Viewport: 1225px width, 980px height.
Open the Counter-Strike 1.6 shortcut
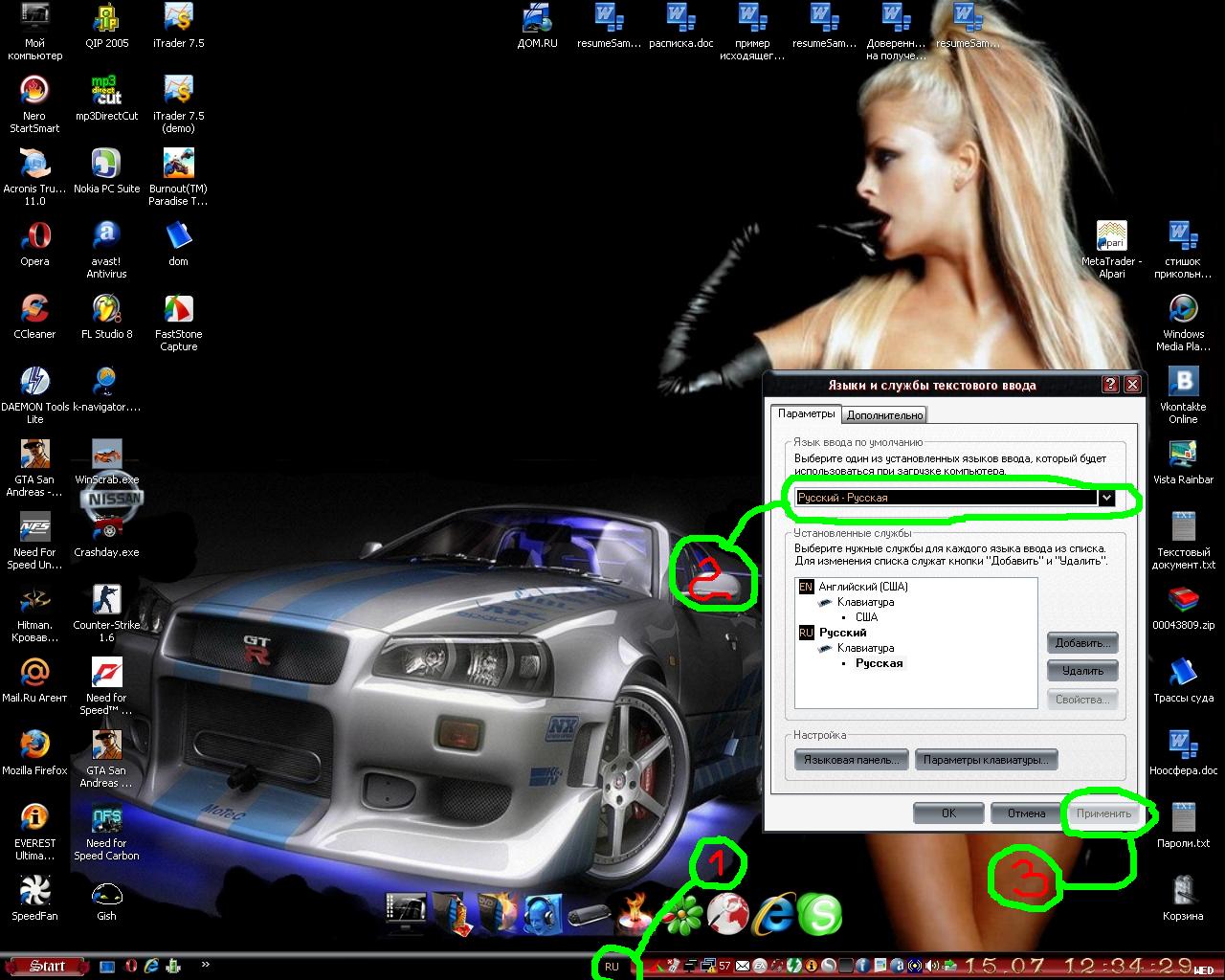coord(106,600)
